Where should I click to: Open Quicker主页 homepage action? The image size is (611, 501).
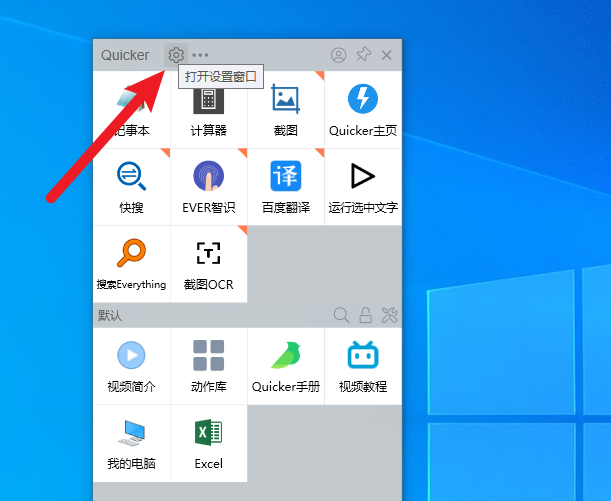click(363, 109)
